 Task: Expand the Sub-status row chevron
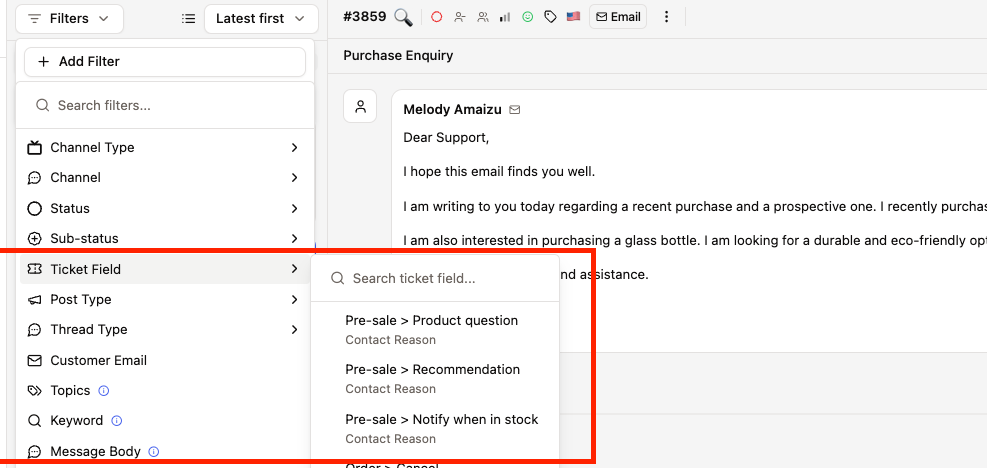(x=294, y=239)
